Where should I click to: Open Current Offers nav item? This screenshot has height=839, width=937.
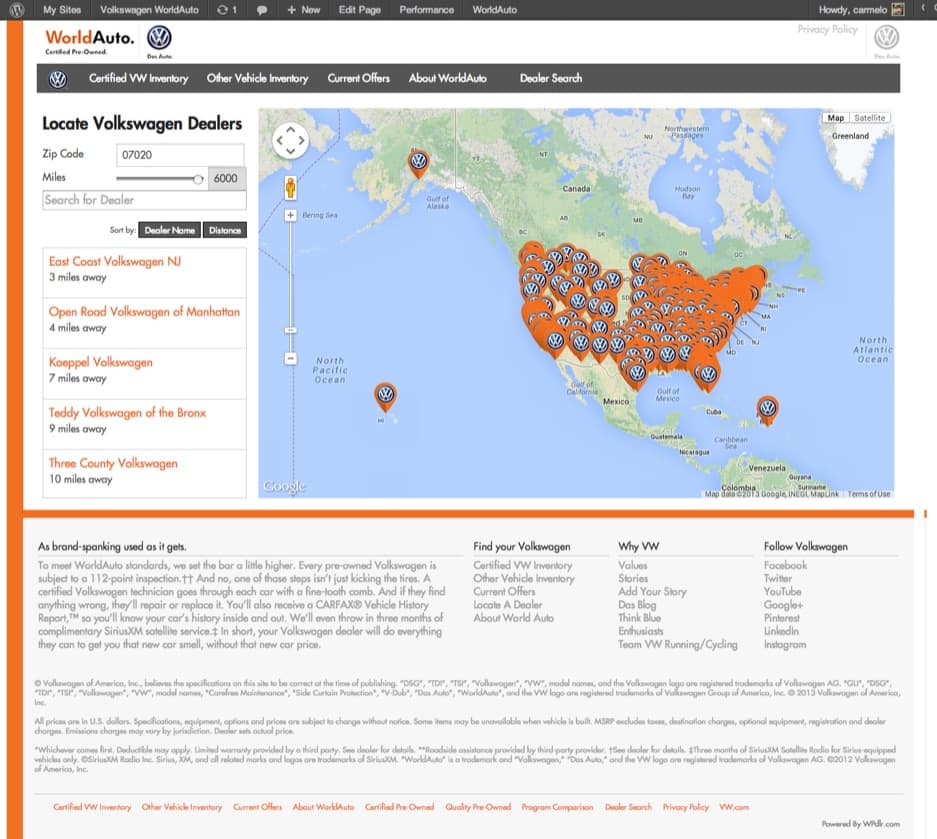[359, 78]
